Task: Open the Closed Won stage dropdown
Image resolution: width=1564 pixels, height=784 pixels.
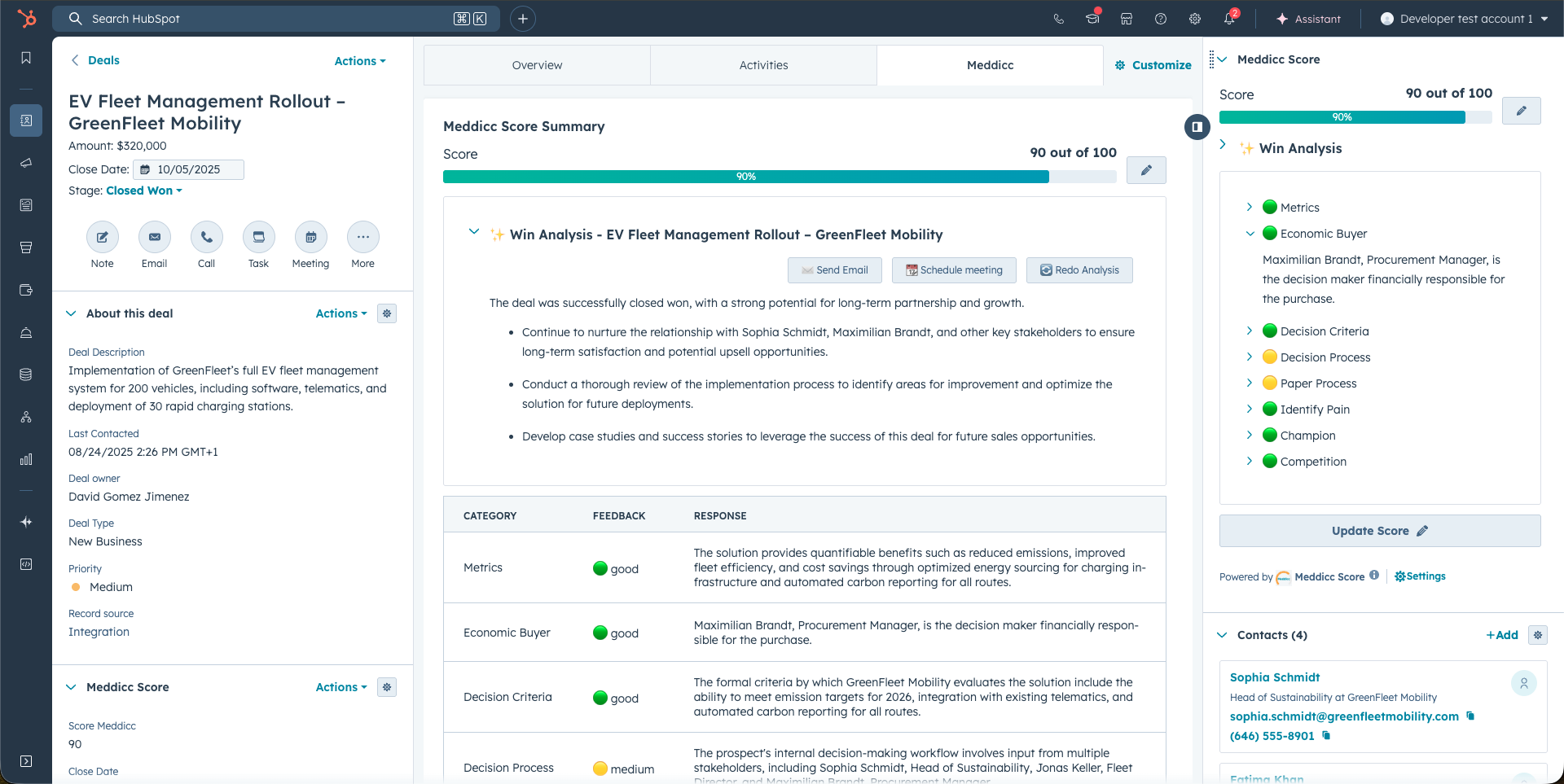Action: point(144,191)
